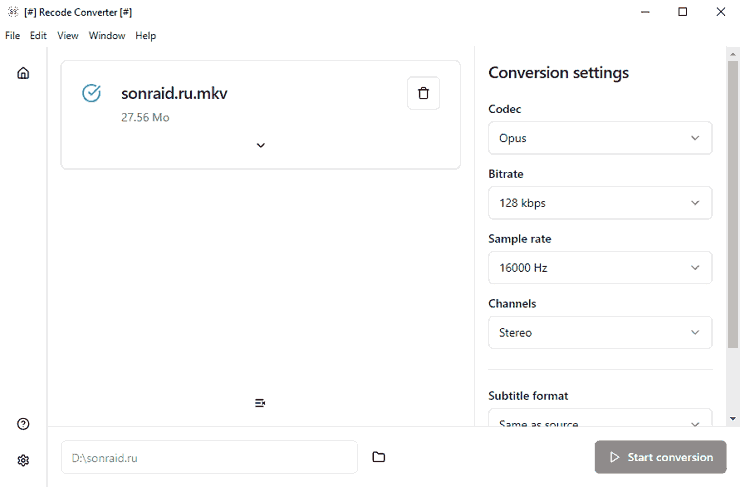Clear the file list with the list-remove icon
Screen dimensions: 740x487
pos(260,403)
